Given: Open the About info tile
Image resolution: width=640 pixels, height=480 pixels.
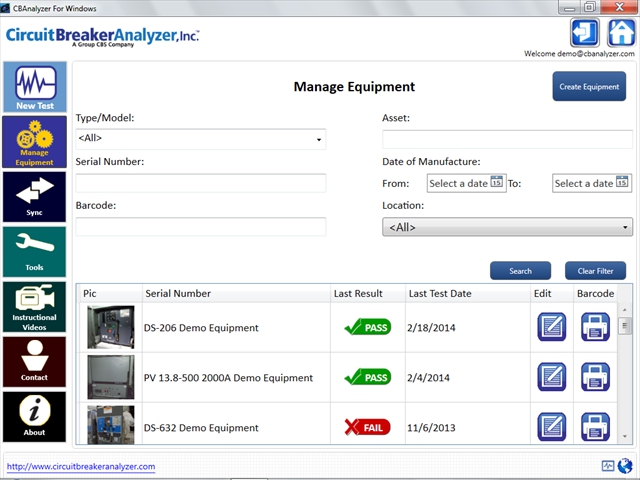Looking at the screenshot, I should point(35,417).
